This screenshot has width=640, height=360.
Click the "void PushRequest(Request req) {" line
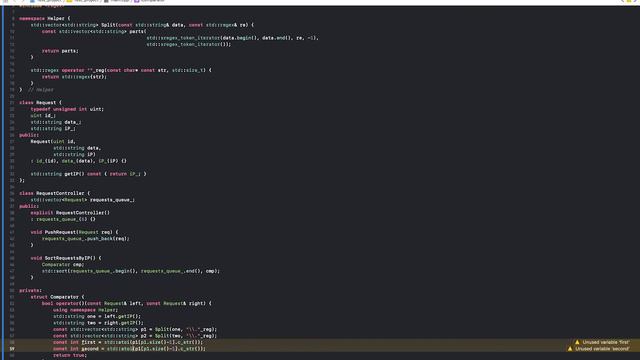74,232
